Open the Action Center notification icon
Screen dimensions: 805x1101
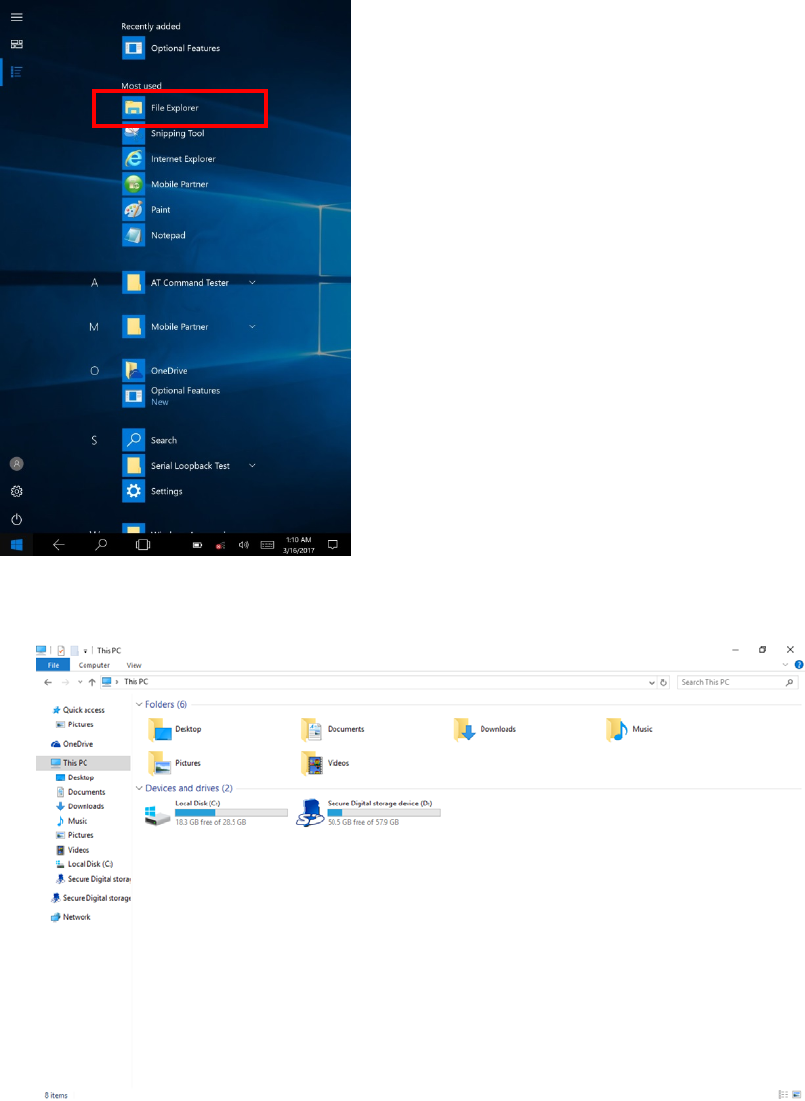334,545
